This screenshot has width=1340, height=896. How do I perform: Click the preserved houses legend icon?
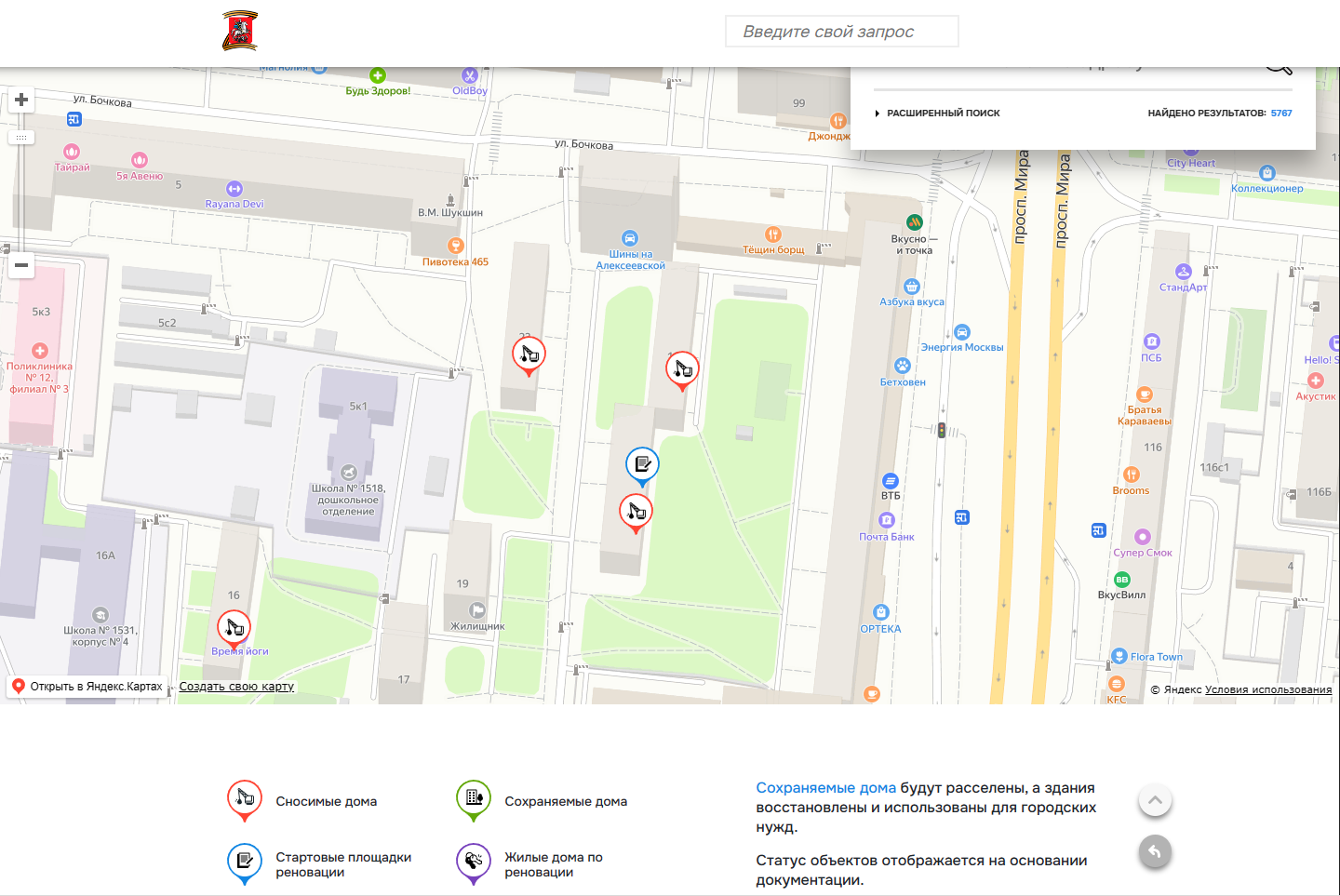[x=473, y=800]
